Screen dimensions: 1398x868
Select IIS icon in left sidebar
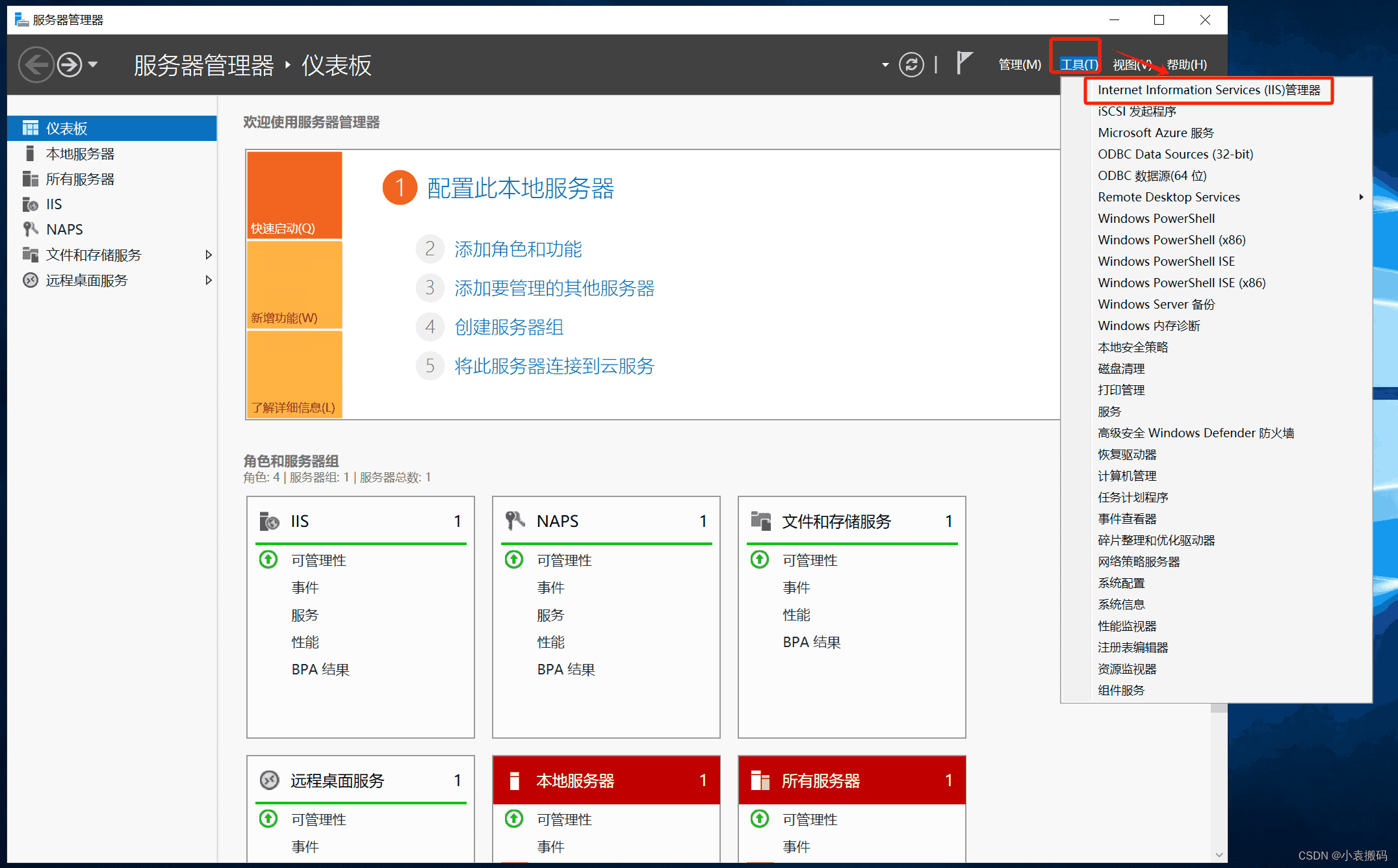pyautogui.click(x=30, y=204)
